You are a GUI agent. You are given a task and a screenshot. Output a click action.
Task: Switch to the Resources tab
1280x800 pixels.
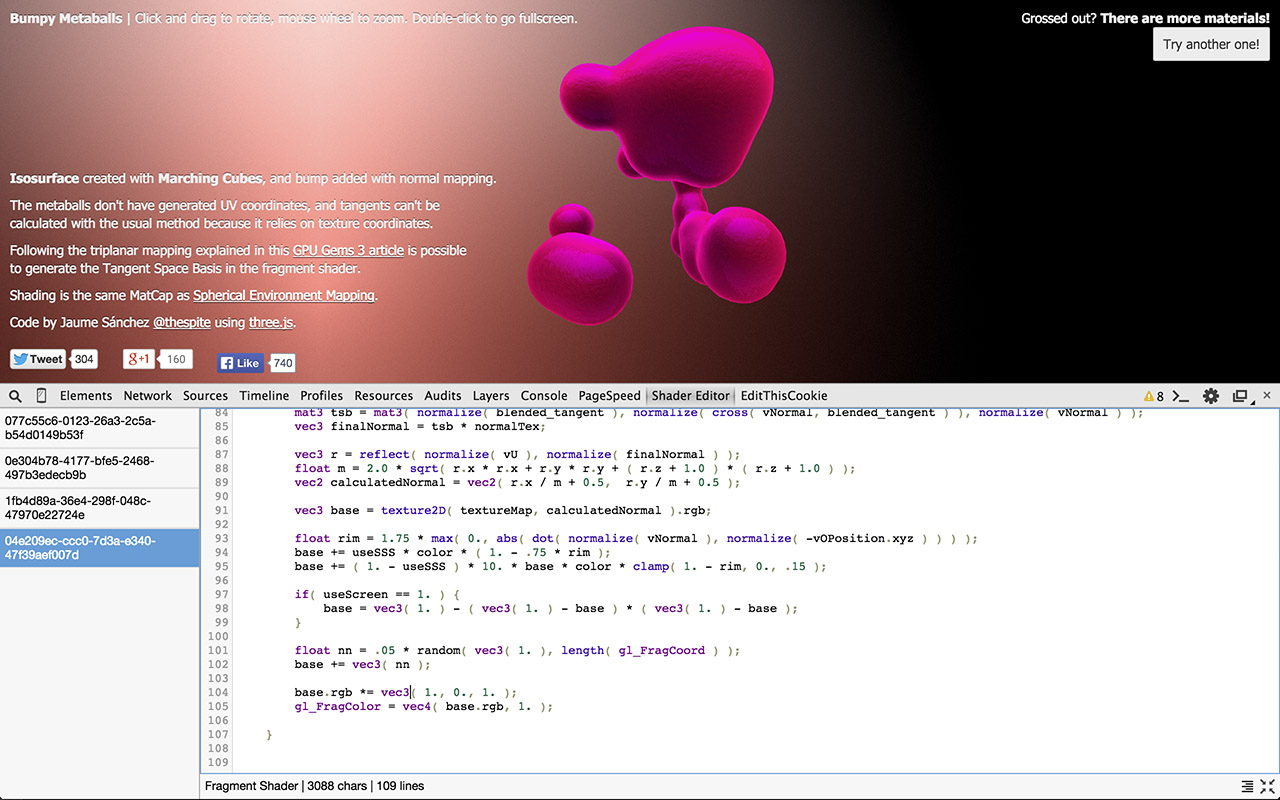pos(384,396)
